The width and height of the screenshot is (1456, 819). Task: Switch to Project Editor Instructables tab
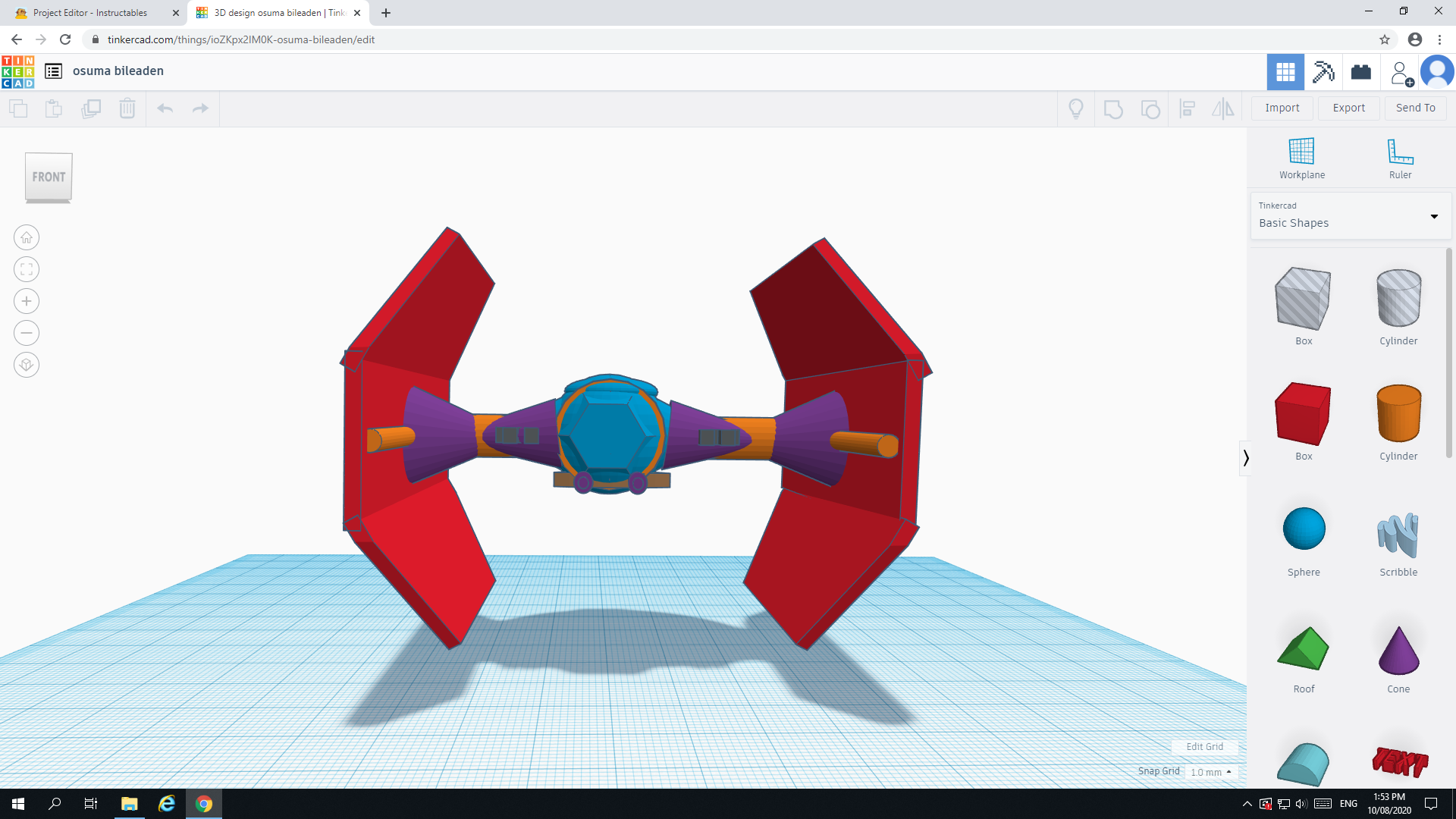coord(91,13)
